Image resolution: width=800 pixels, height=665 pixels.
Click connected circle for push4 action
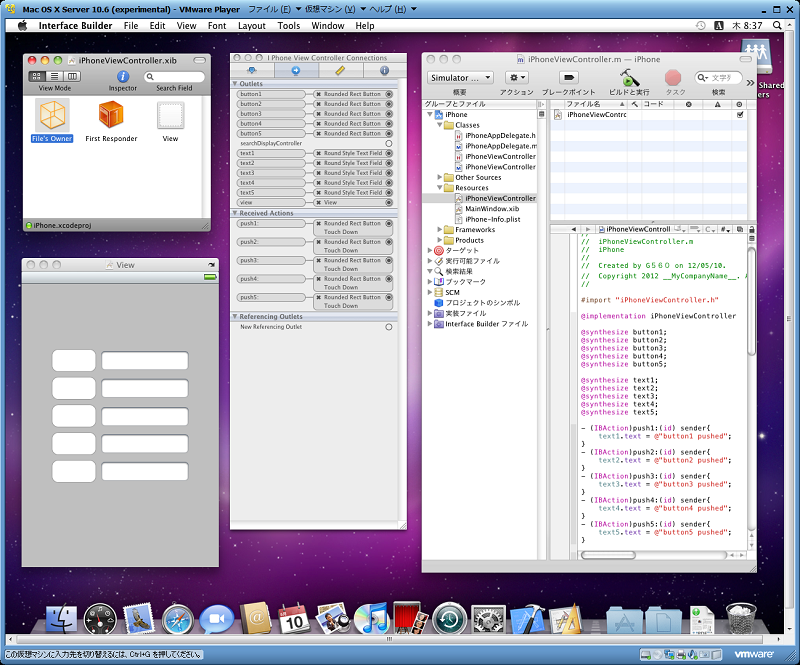pos(389,279)
